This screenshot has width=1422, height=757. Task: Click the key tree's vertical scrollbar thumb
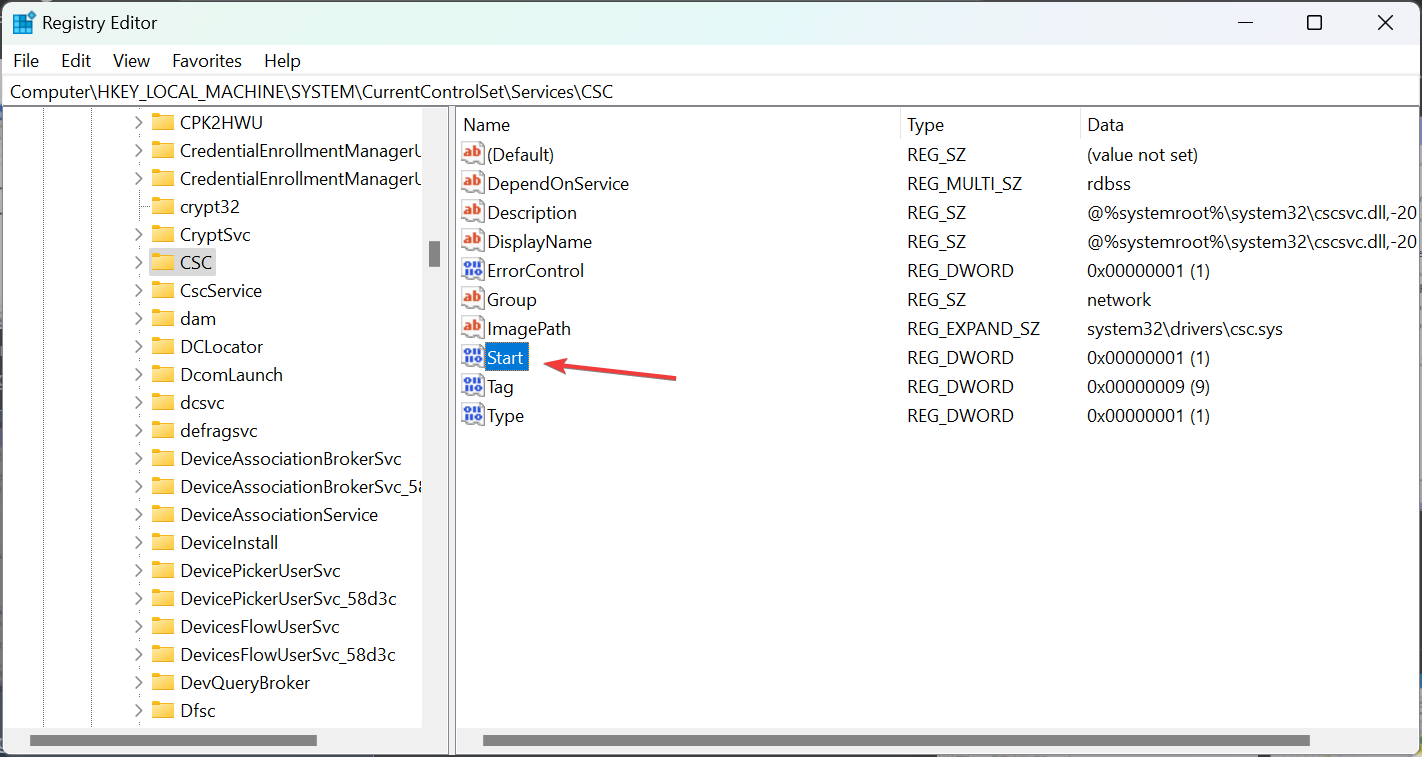(435, 254)
